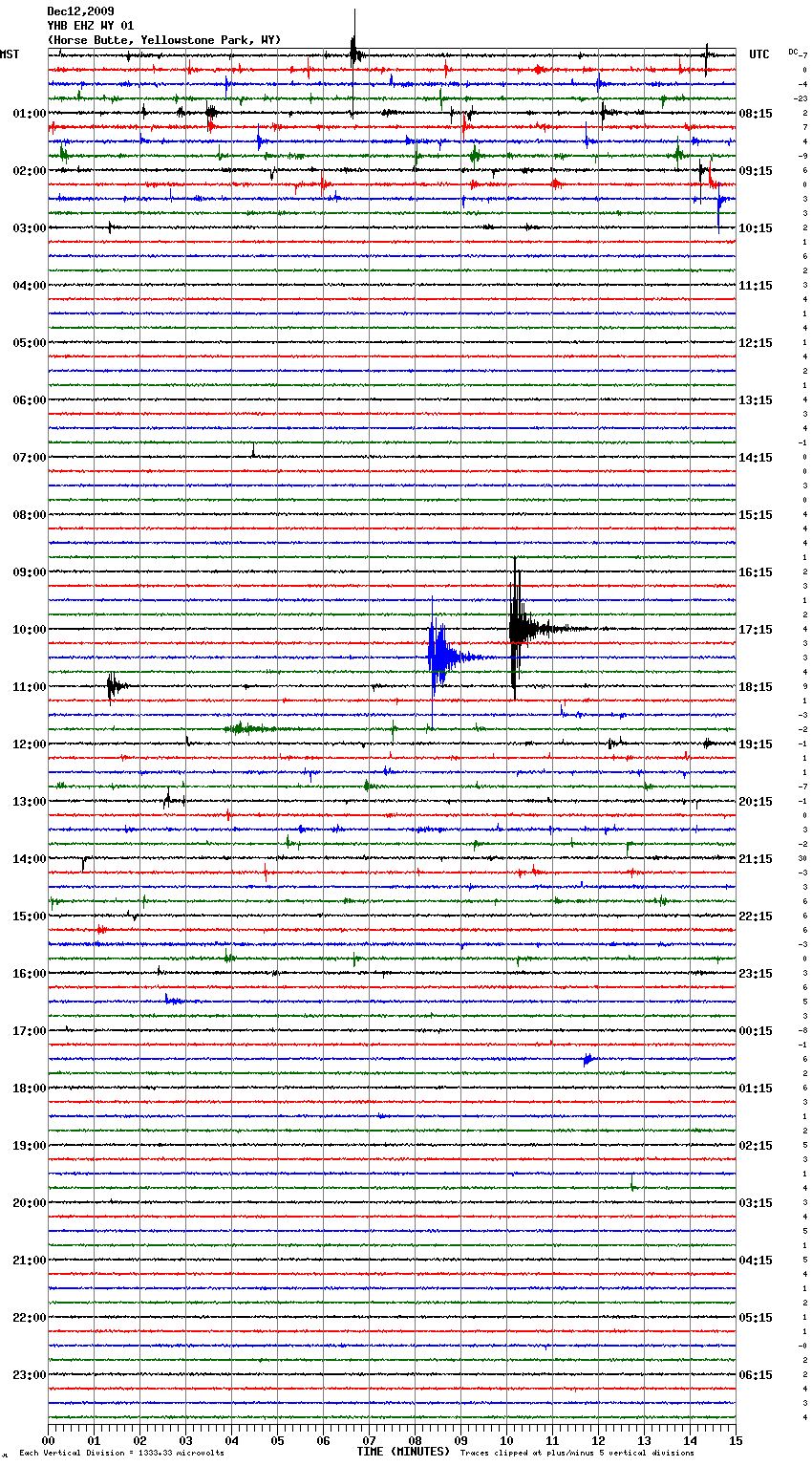Select the 23:00 MST hour label
The image size is (812, 1466).
30,1375
